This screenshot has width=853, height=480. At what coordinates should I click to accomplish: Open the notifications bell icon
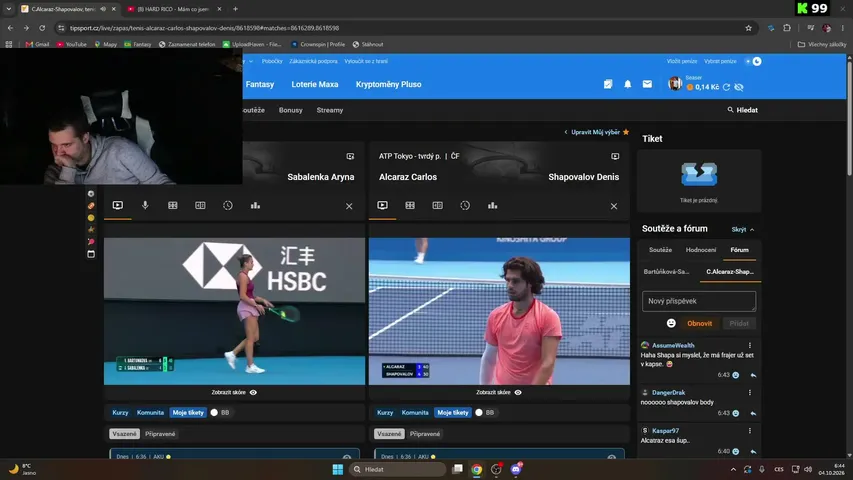point(627,84)
